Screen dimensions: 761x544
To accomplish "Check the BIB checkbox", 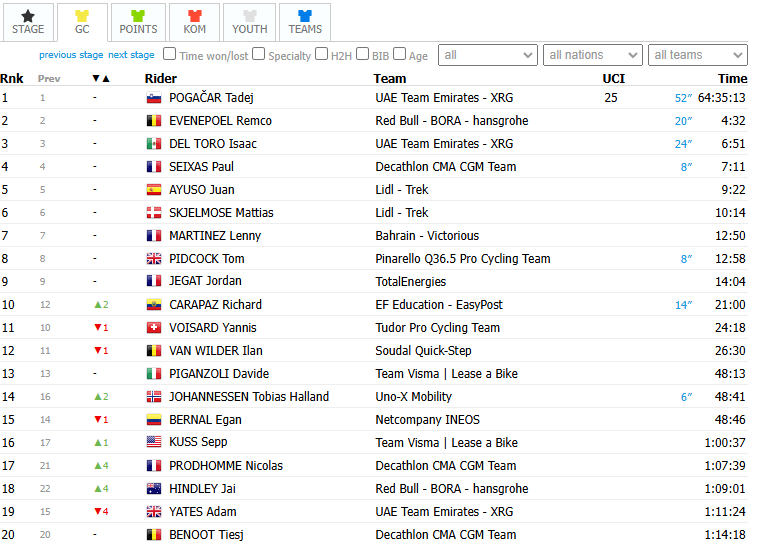I will (363, 53).
